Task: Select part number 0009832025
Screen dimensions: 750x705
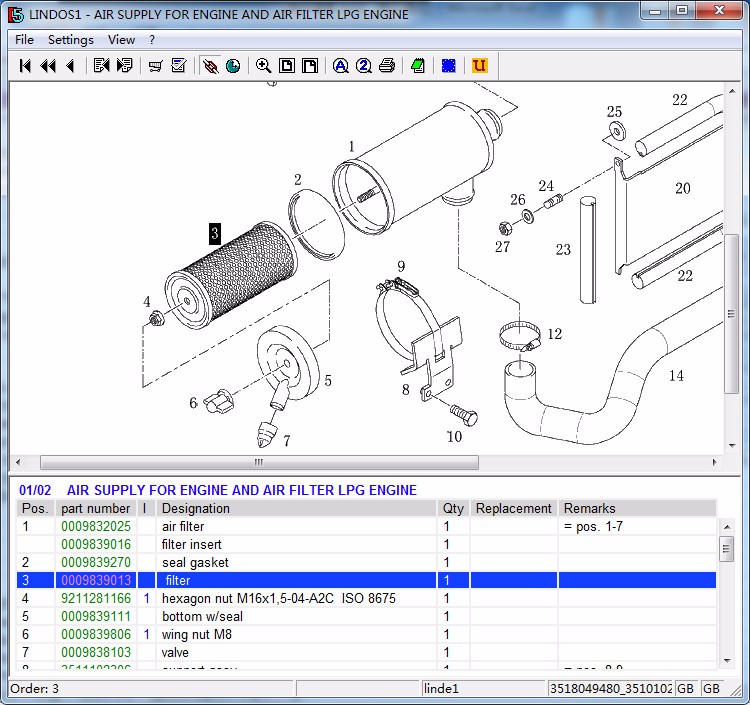Action: point(96,527)
